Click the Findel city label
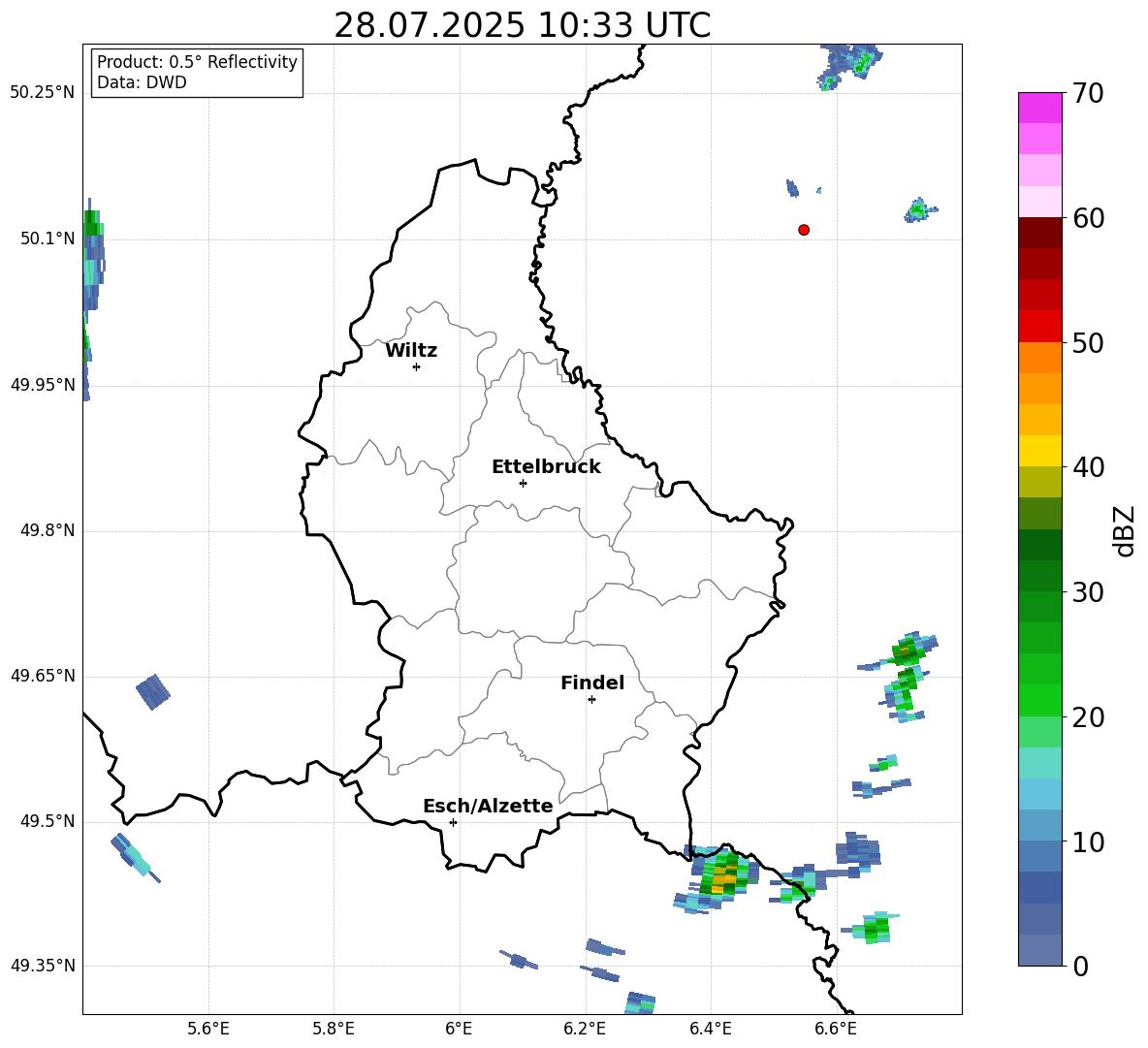1148x1048 pixels. (592, 683)
